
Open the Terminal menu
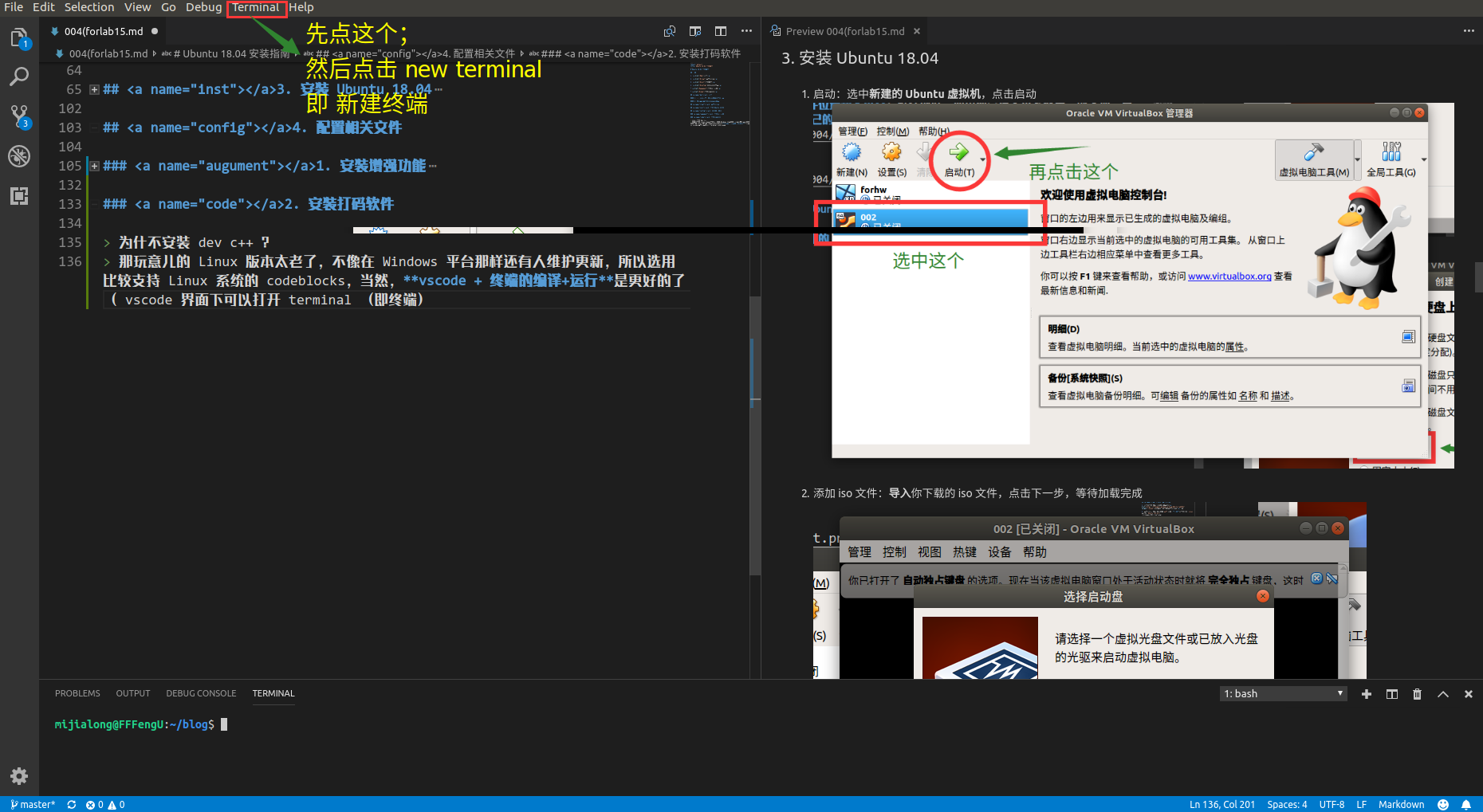[x=255, y=7]
